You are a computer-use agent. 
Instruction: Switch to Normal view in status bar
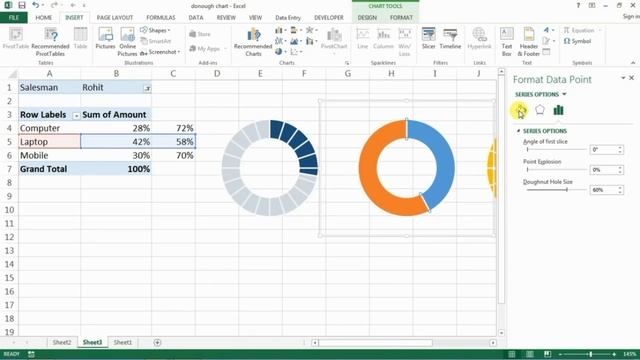pos(511,354)
